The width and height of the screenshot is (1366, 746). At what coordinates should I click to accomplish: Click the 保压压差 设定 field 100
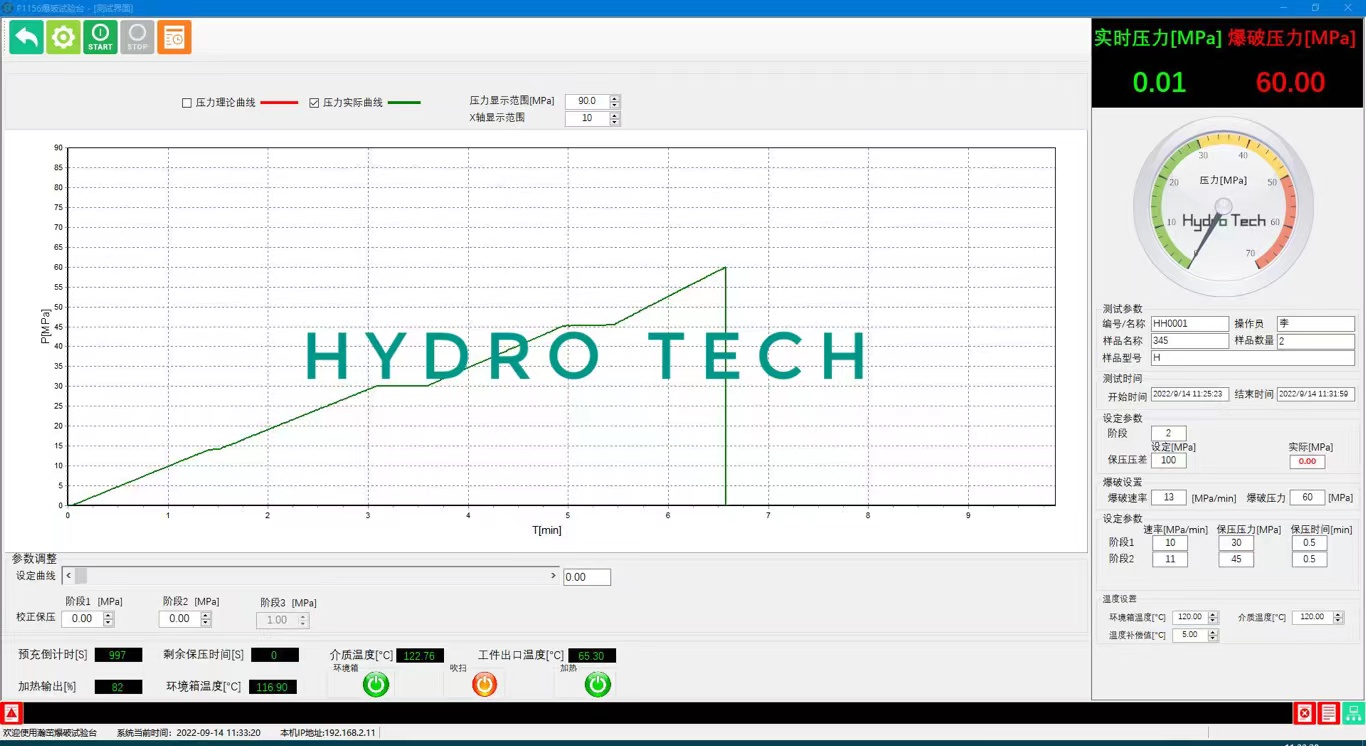point(1168,460)
